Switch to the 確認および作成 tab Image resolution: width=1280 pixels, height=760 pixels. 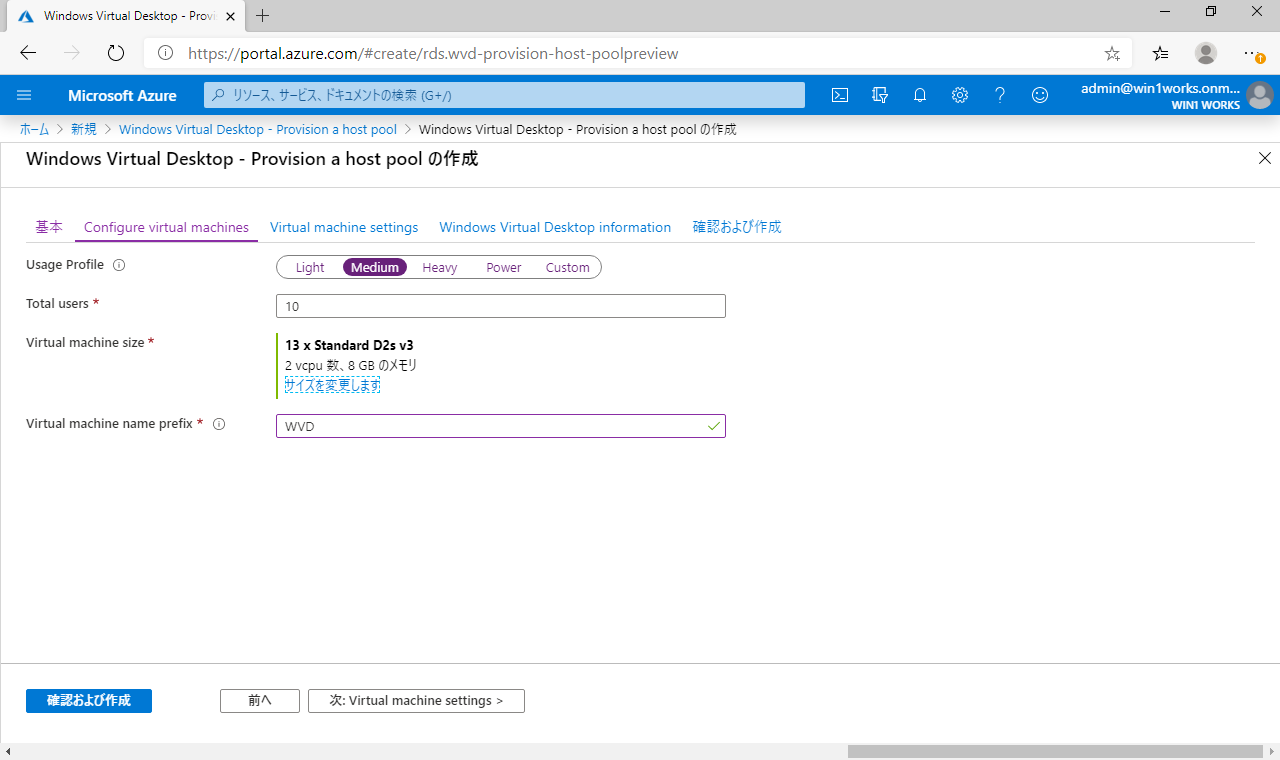click(x=737, y=227)
